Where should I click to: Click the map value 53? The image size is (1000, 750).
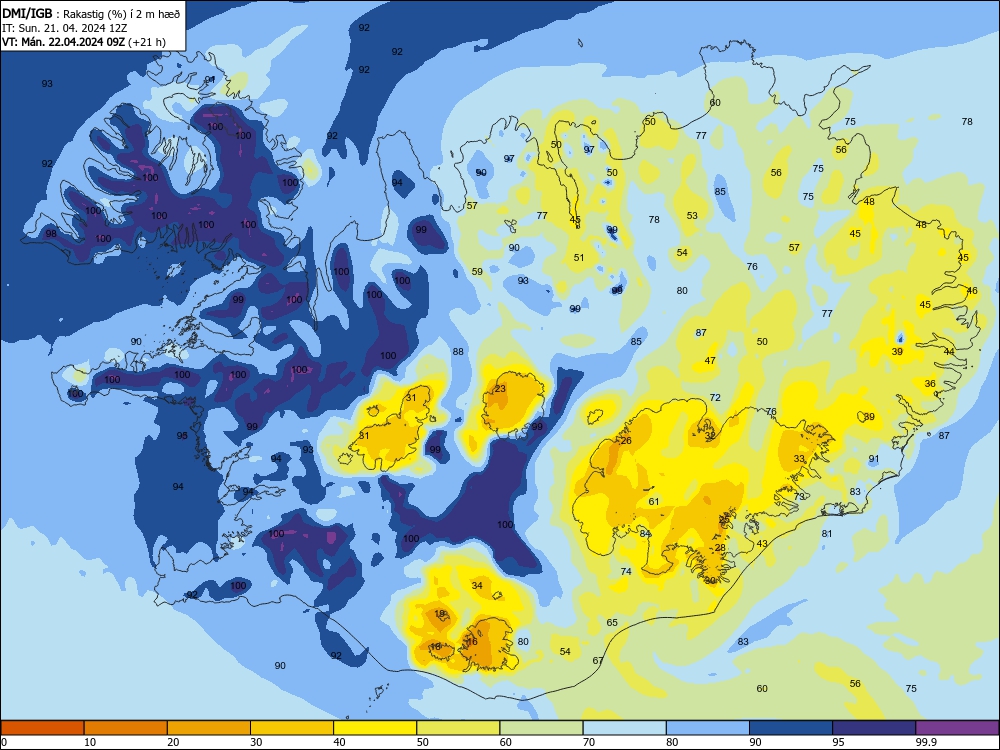click(x=692, y=216)
